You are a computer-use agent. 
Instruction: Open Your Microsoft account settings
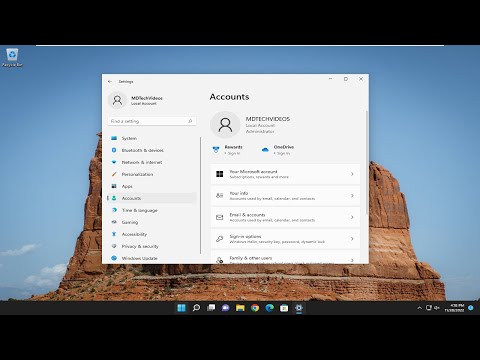point(285,174)
